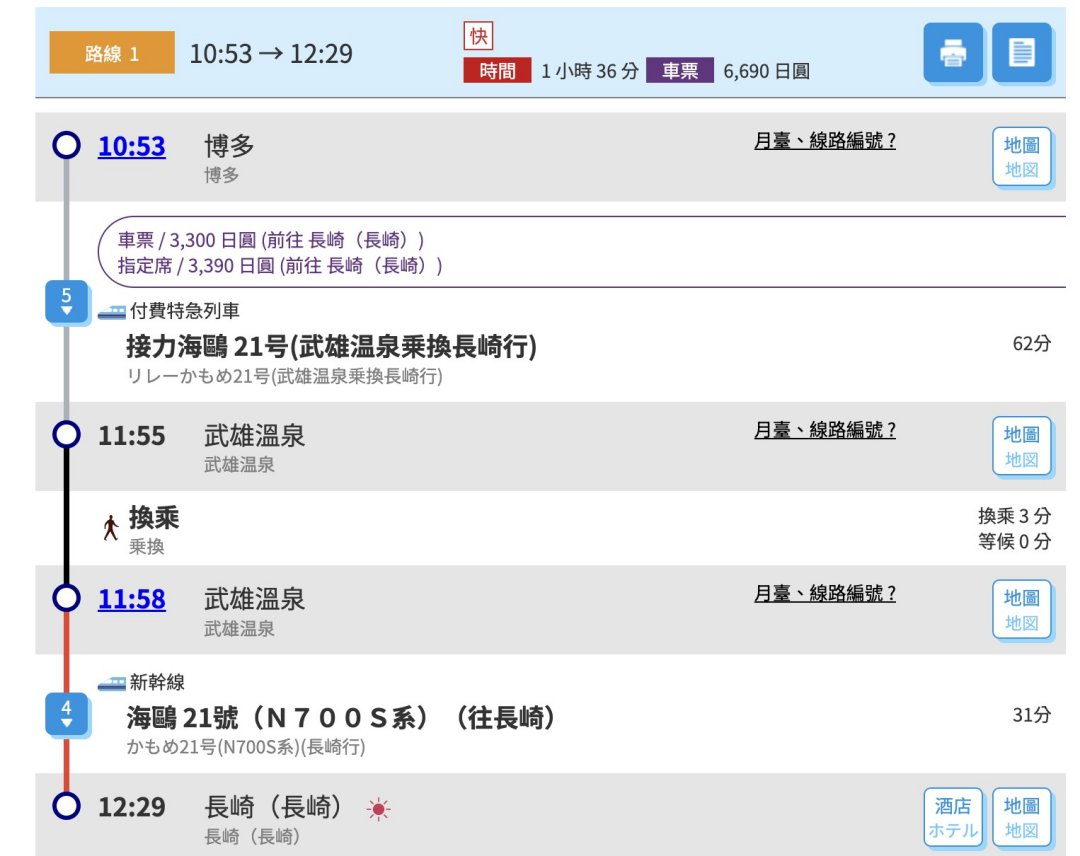Screen dimensions: 1080x856
Task: Click the 車票 3,300 日圓 fare line
Action: point(271,240)
